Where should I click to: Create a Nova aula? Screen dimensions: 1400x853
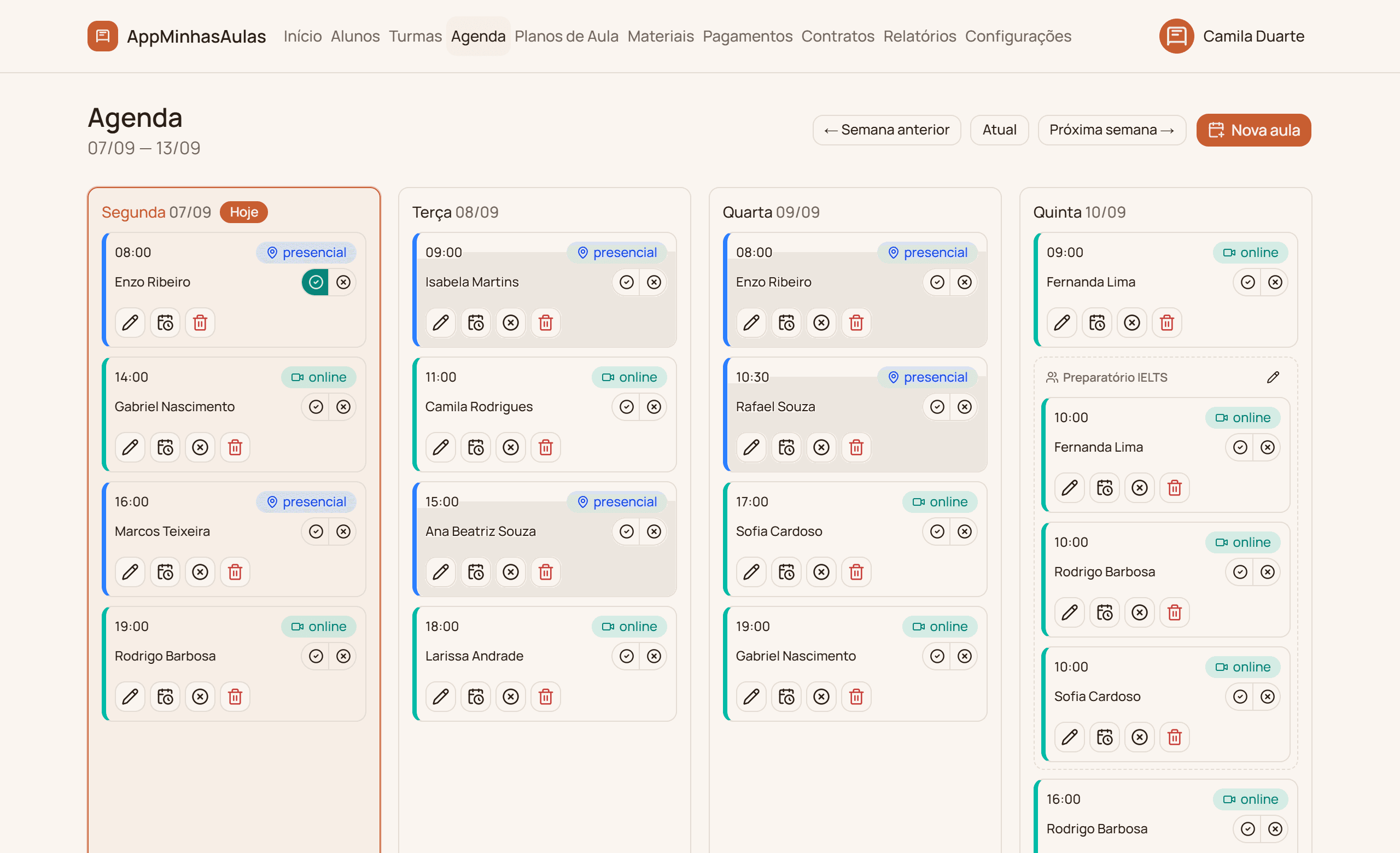click(x=1253, y=130)
